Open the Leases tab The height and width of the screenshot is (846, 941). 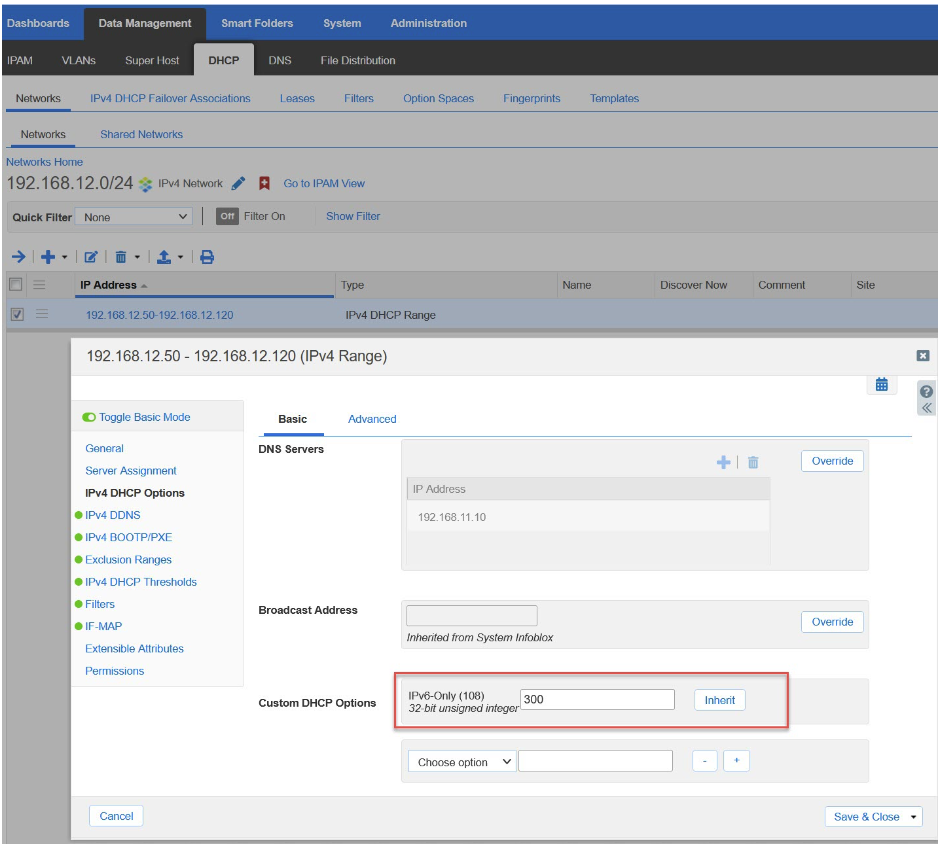click(x=297, y=98)
